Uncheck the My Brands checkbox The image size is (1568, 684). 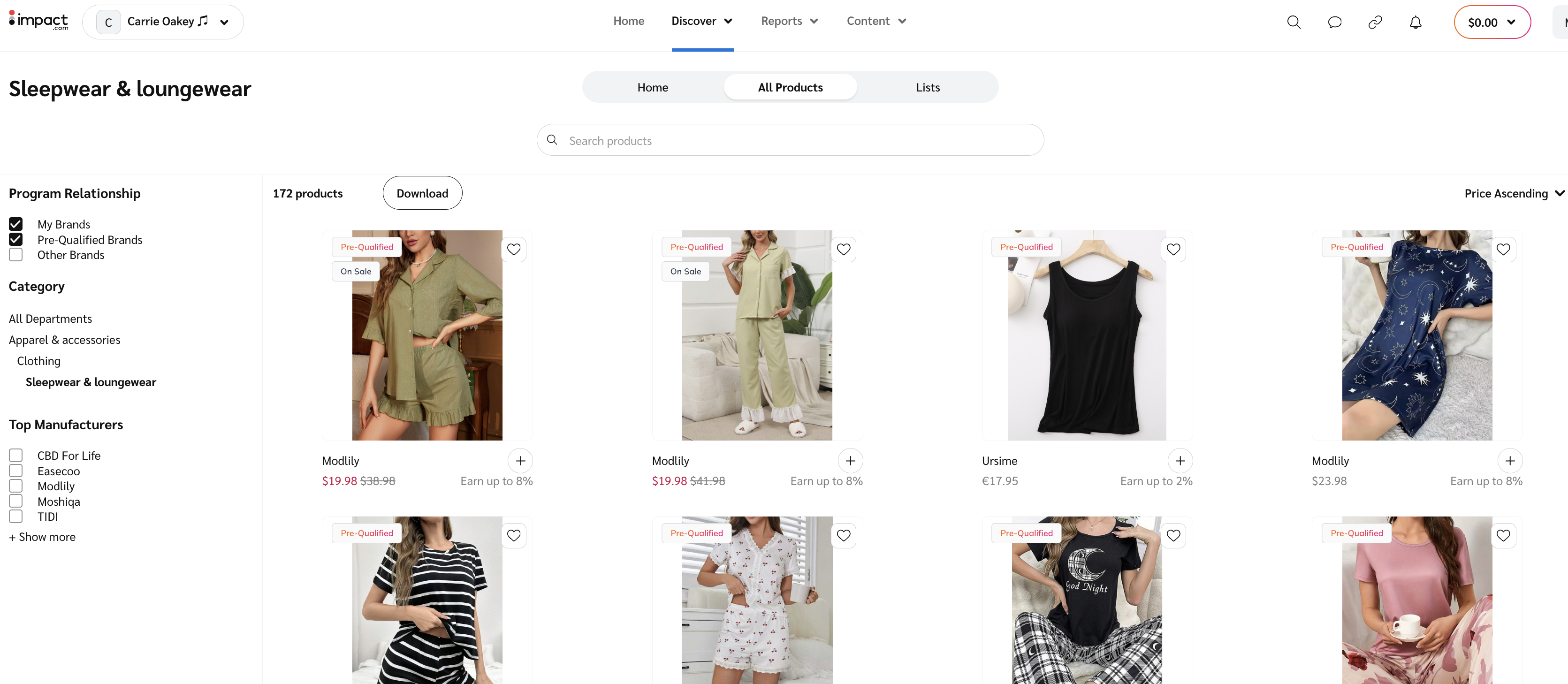[x=16, y=224]
